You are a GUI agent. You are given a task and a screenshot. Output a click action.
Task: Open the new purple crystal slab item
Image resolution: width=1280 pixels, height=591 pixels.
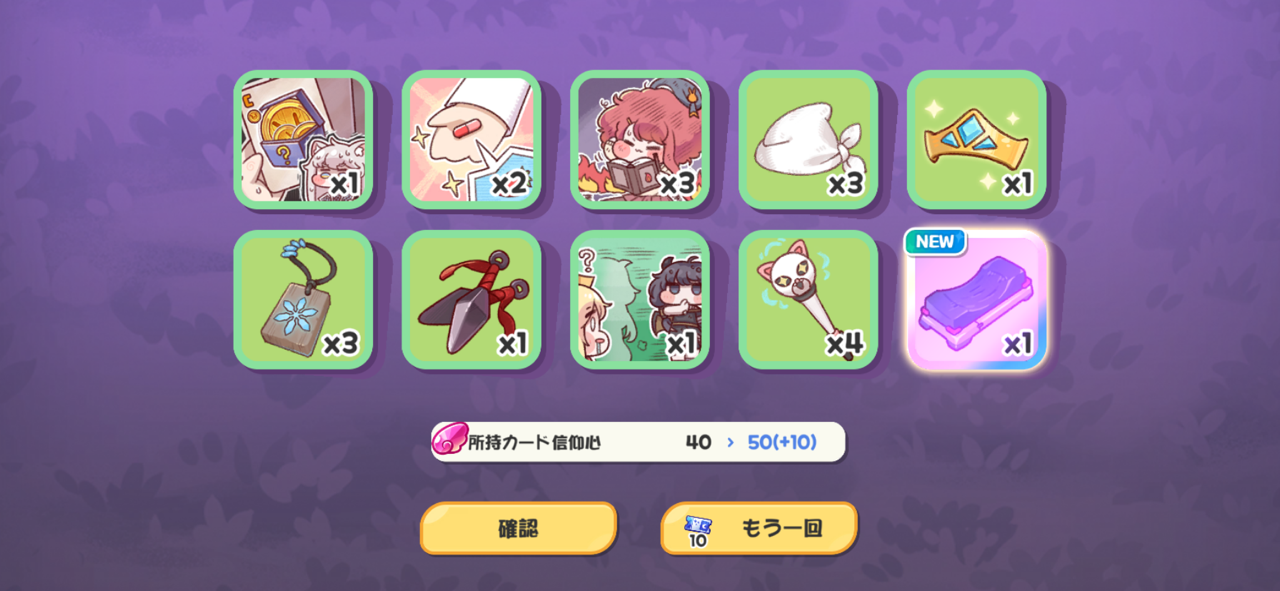[976, 300]
